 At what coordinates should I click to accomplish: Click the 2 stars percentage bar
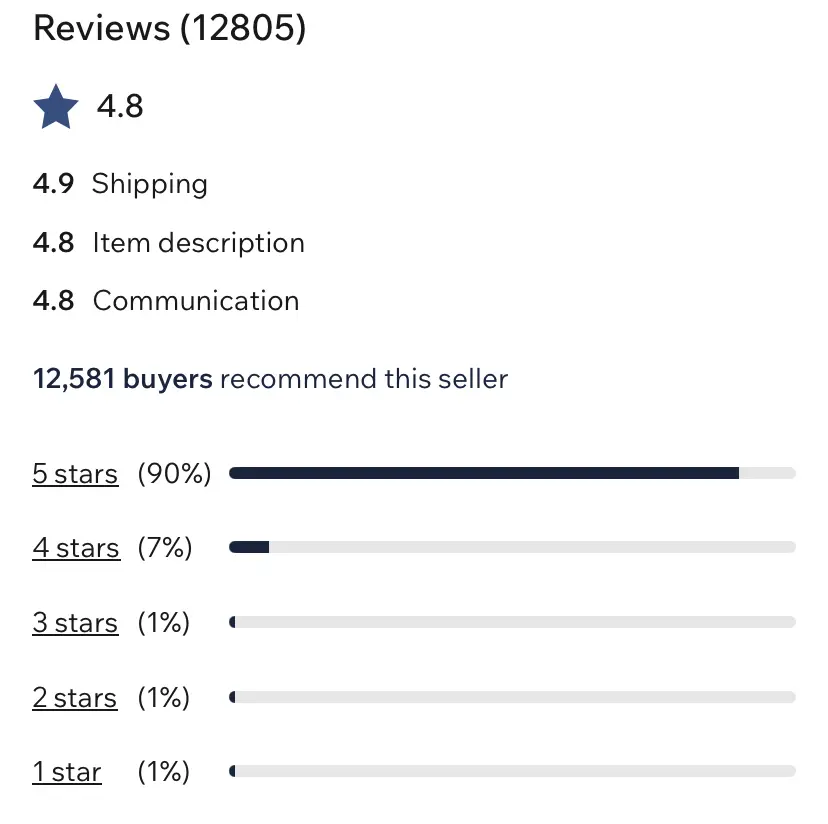[x=512, y=696]
